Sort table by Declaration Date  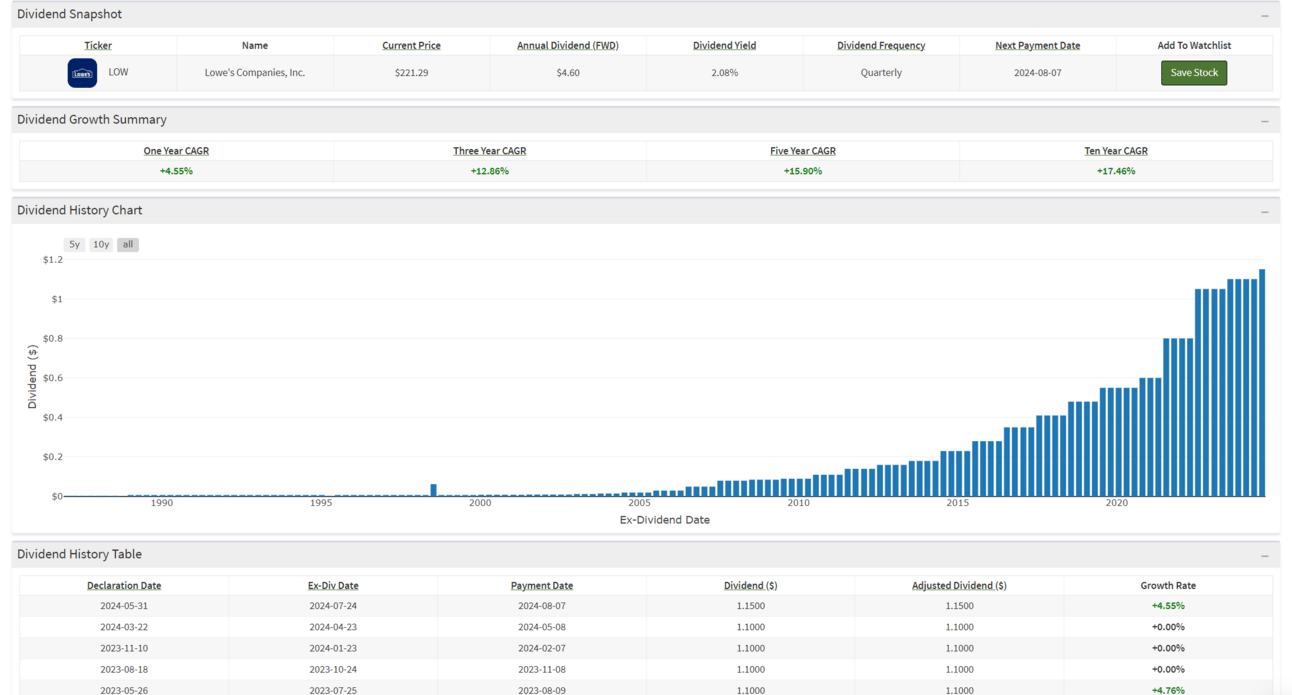(124, 586)
